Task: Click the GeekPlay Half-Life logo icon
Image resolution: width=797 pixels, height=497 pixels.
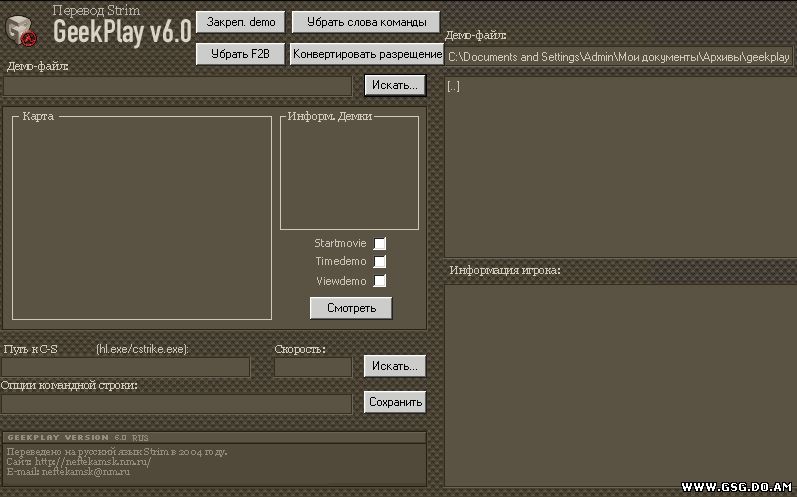Action: click(x=21, y=32)
